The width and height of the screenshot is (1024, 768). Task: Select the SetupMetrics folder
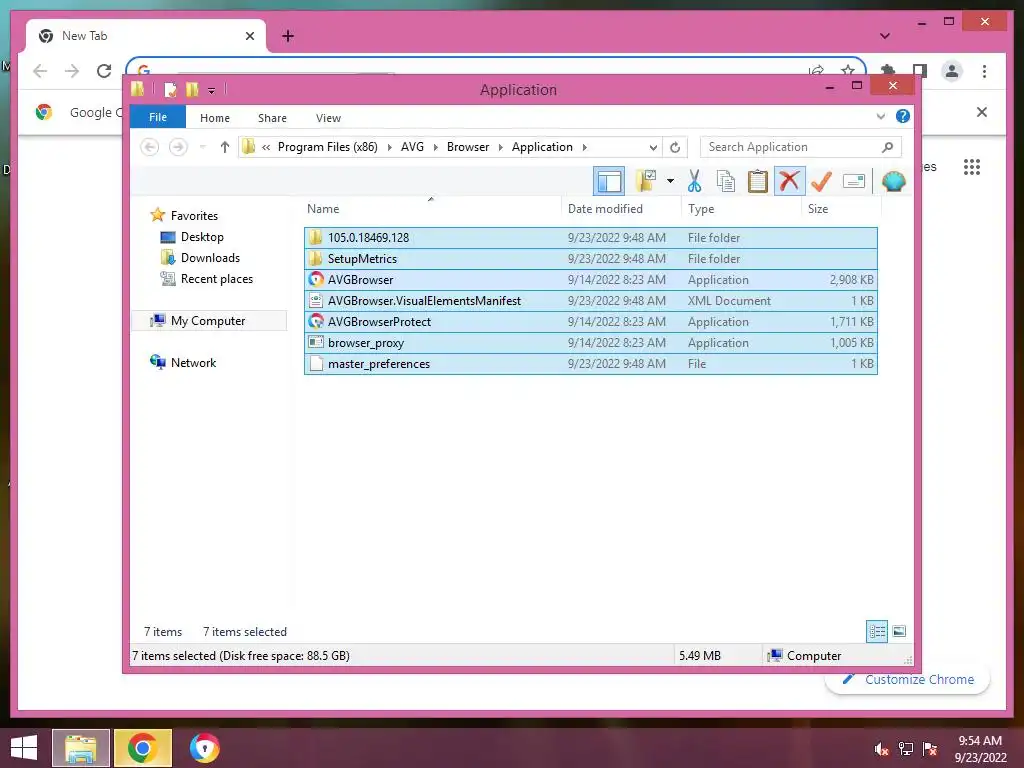590,259
